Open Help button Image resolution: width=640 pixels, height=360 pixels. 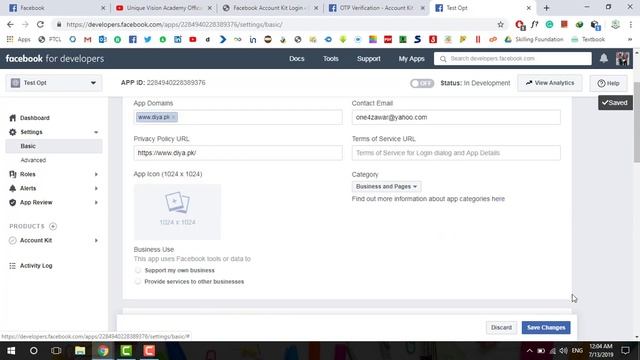click(x=608, y=83)
